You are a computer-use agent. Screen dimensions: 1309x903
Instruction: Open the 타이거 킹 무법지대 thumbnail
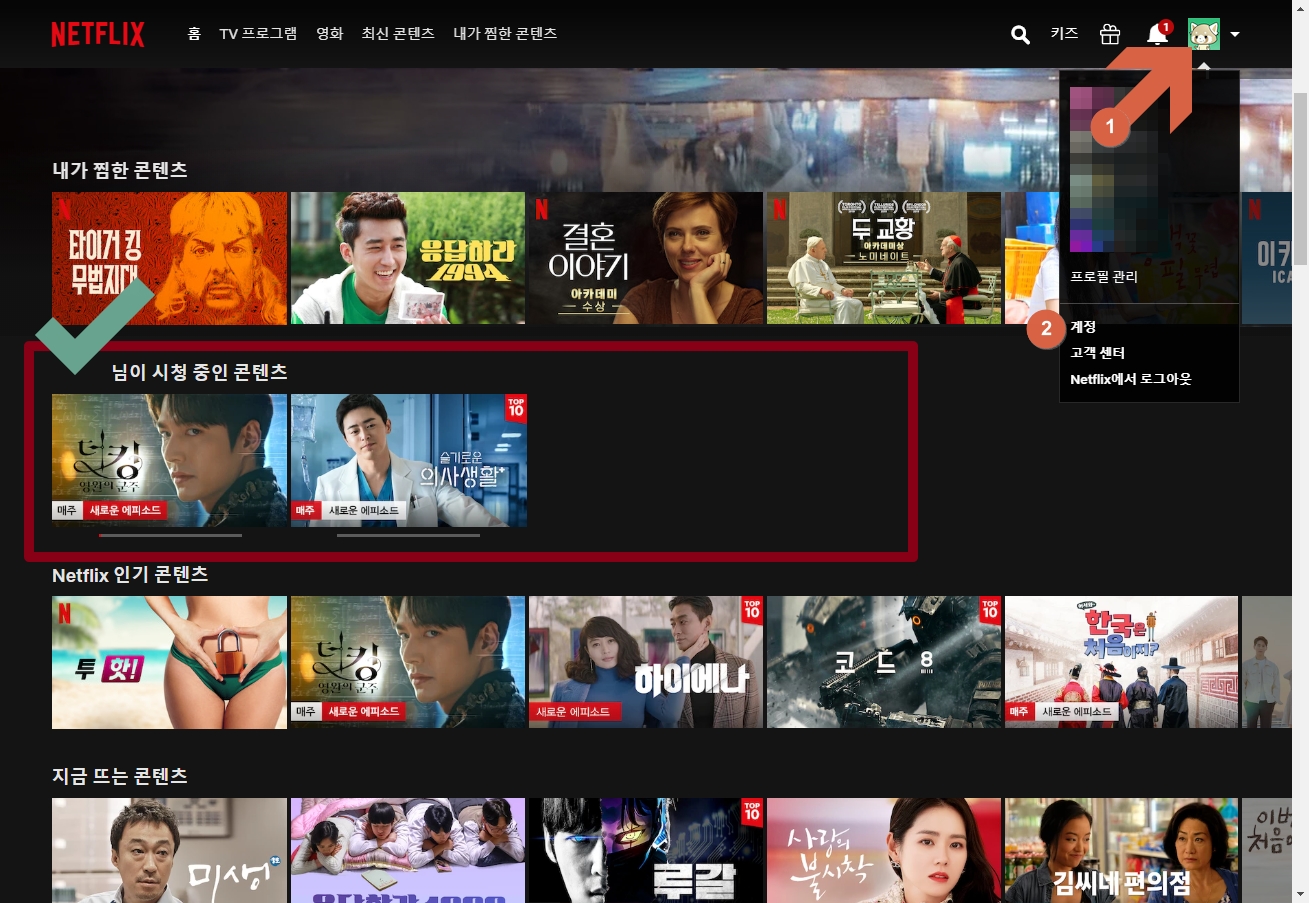170,258
